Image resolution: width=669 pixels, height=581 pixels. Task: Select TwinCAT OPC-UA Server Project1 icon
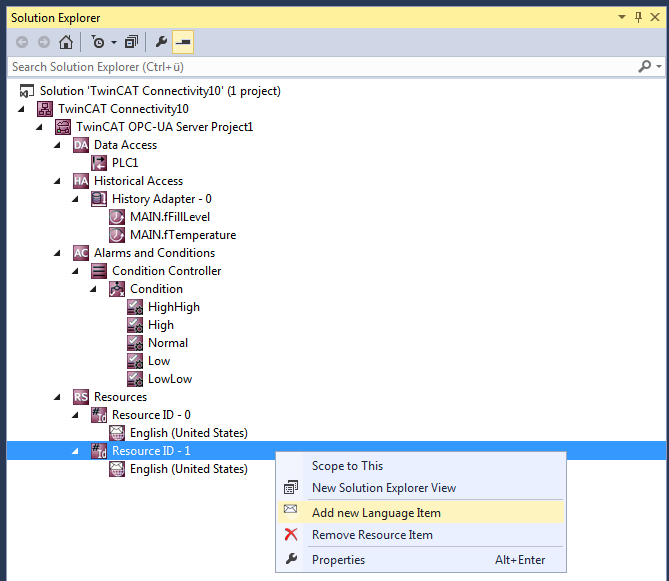(x=63, y=127)
